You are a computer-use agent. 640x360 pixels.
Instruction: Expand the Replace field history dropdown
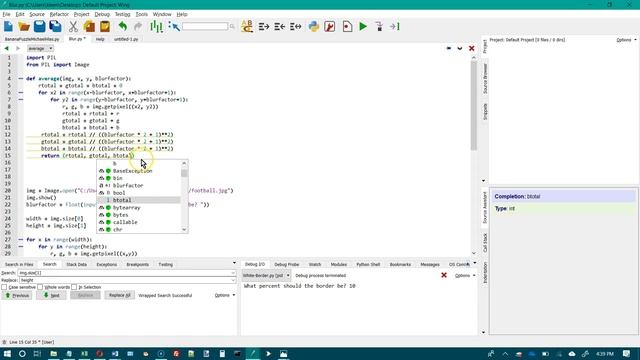point(233,280)
